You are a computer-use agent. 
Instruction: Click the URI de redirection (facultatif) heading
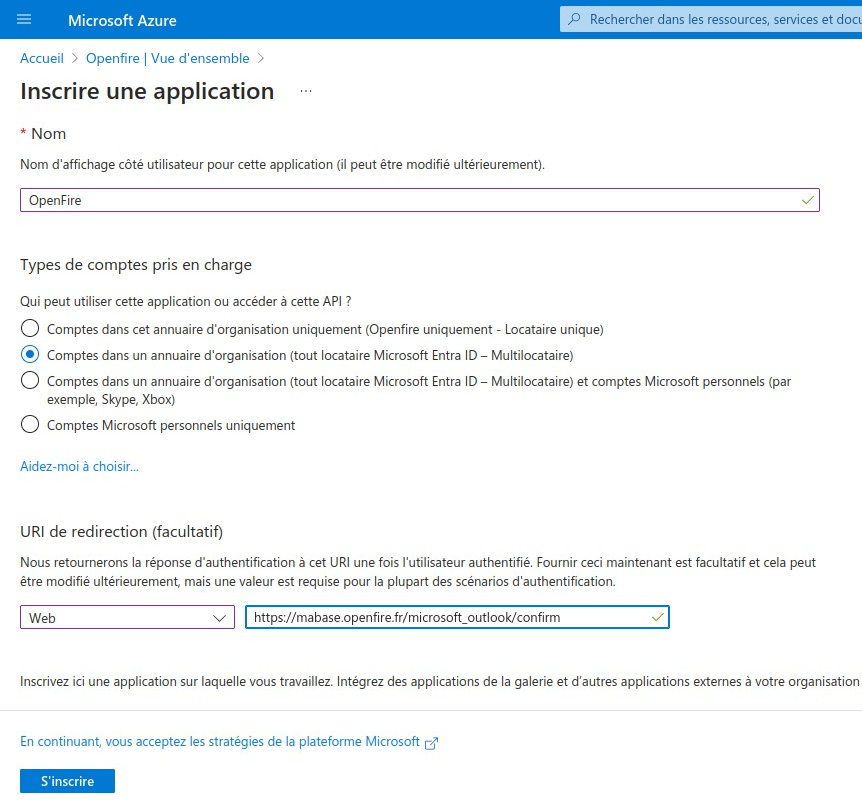121,532
